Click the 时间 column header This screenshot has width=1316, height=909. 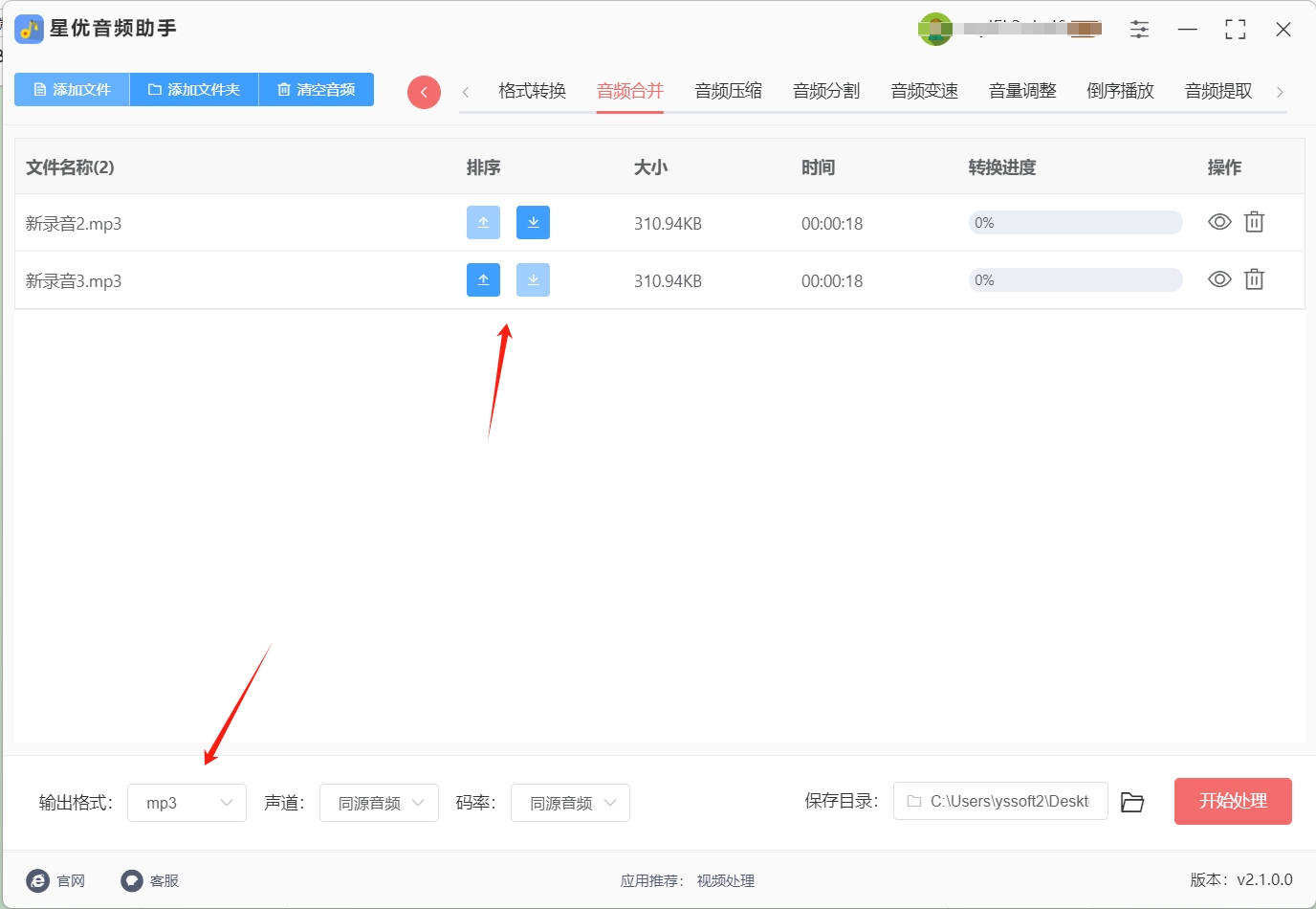pos(819,167)
